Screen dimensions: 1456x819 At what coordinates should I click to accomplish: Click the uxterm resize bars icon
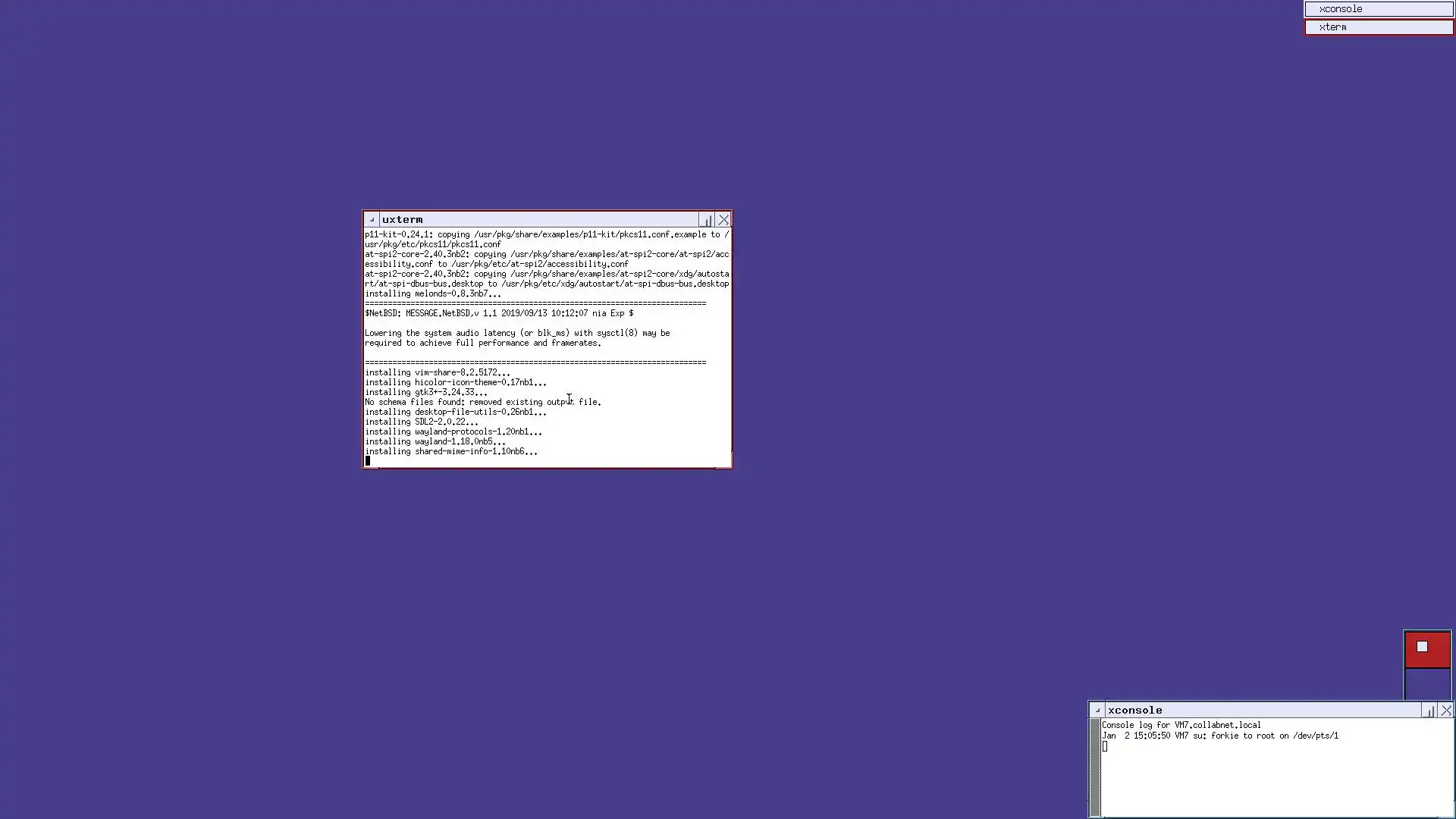click(x=707, y=220)
